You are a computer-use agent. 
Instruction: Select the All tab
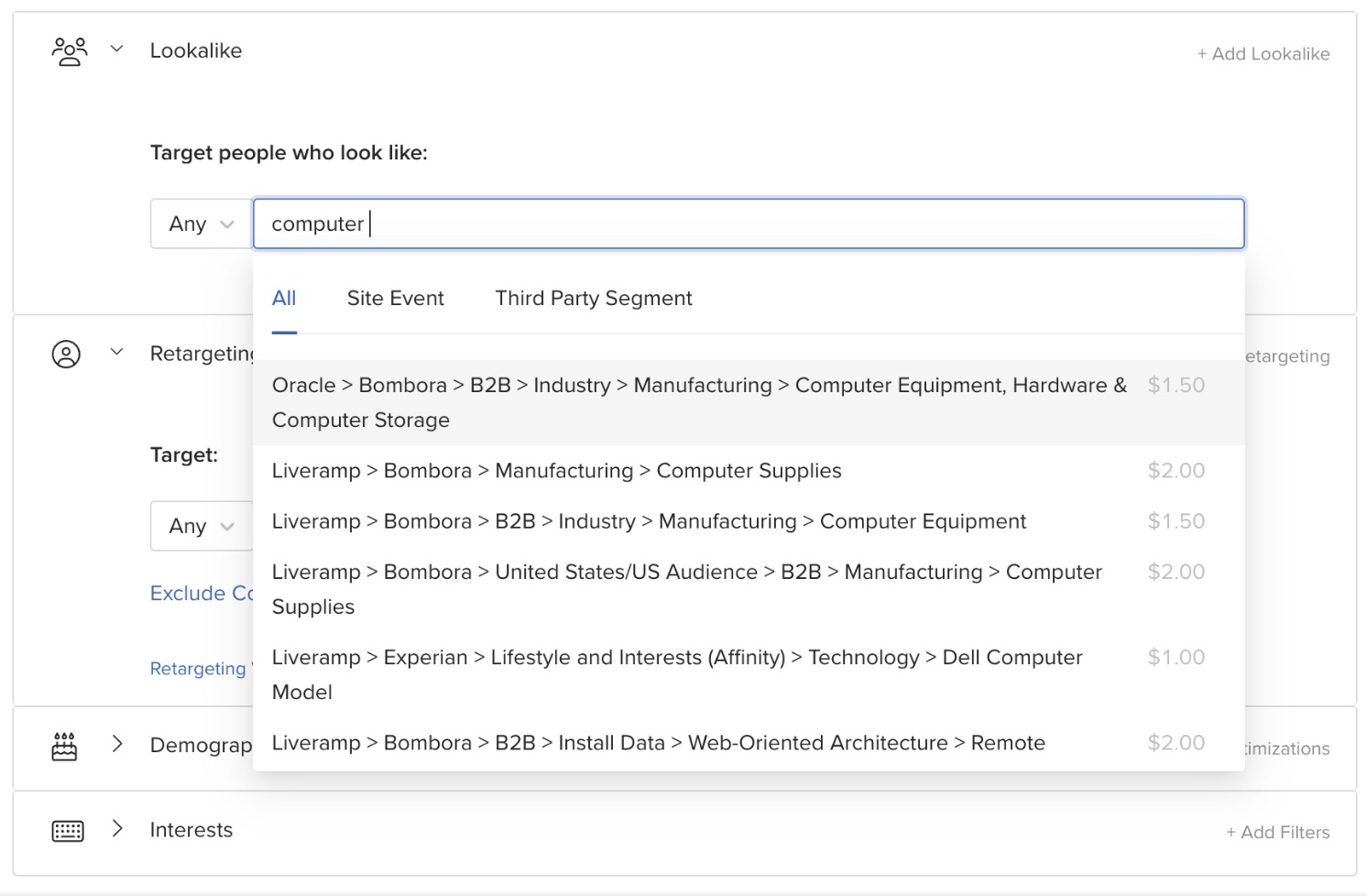coord(284,299)
